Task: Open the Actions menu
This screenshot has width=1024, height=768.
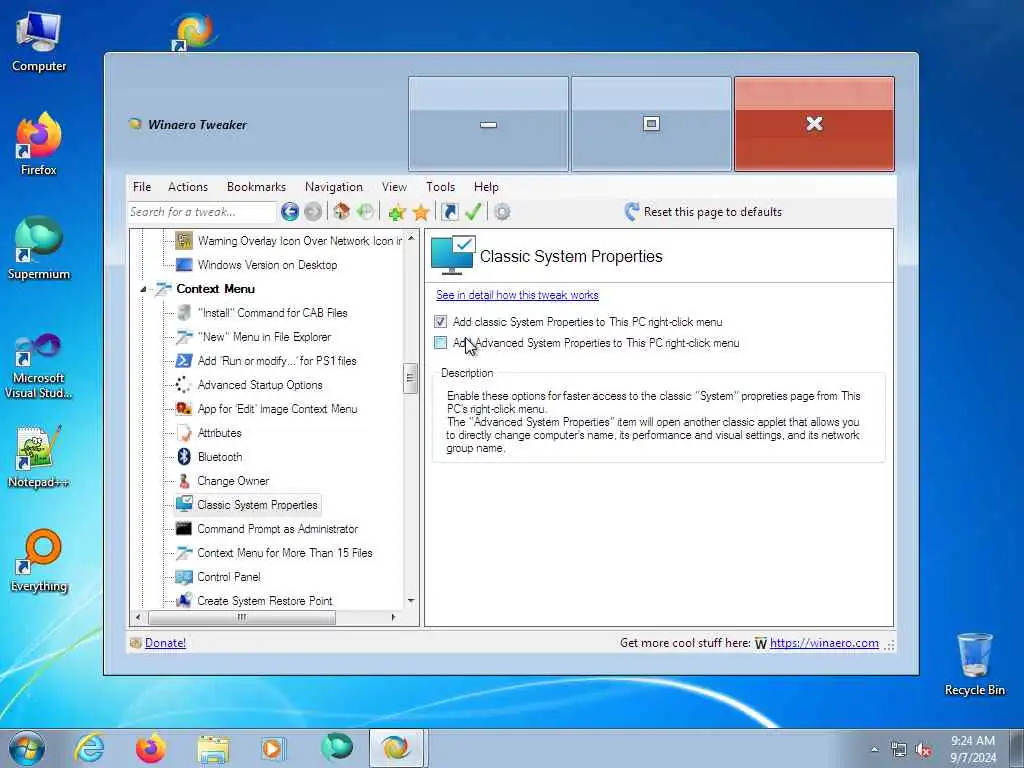Action: pyautogui.click(x=188, y=187)
